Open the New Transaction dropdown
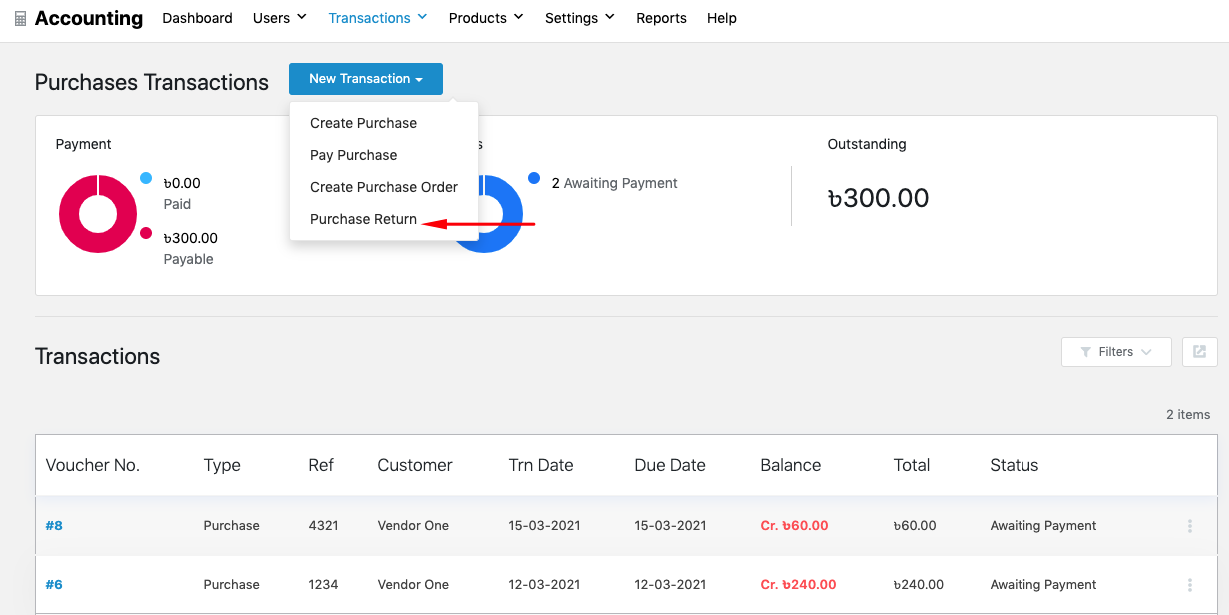The width and height of the screenshot is (1229, 615). click(x=365, y=79)
